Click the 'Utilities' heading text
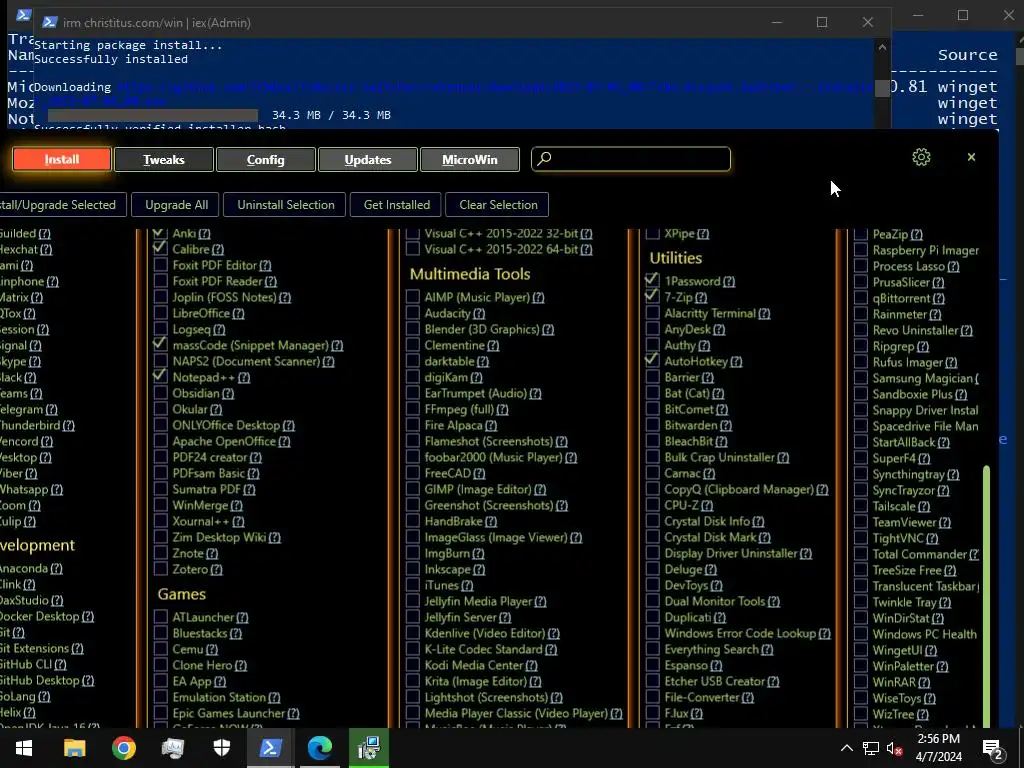1024x768 pixels. (675, 258)
